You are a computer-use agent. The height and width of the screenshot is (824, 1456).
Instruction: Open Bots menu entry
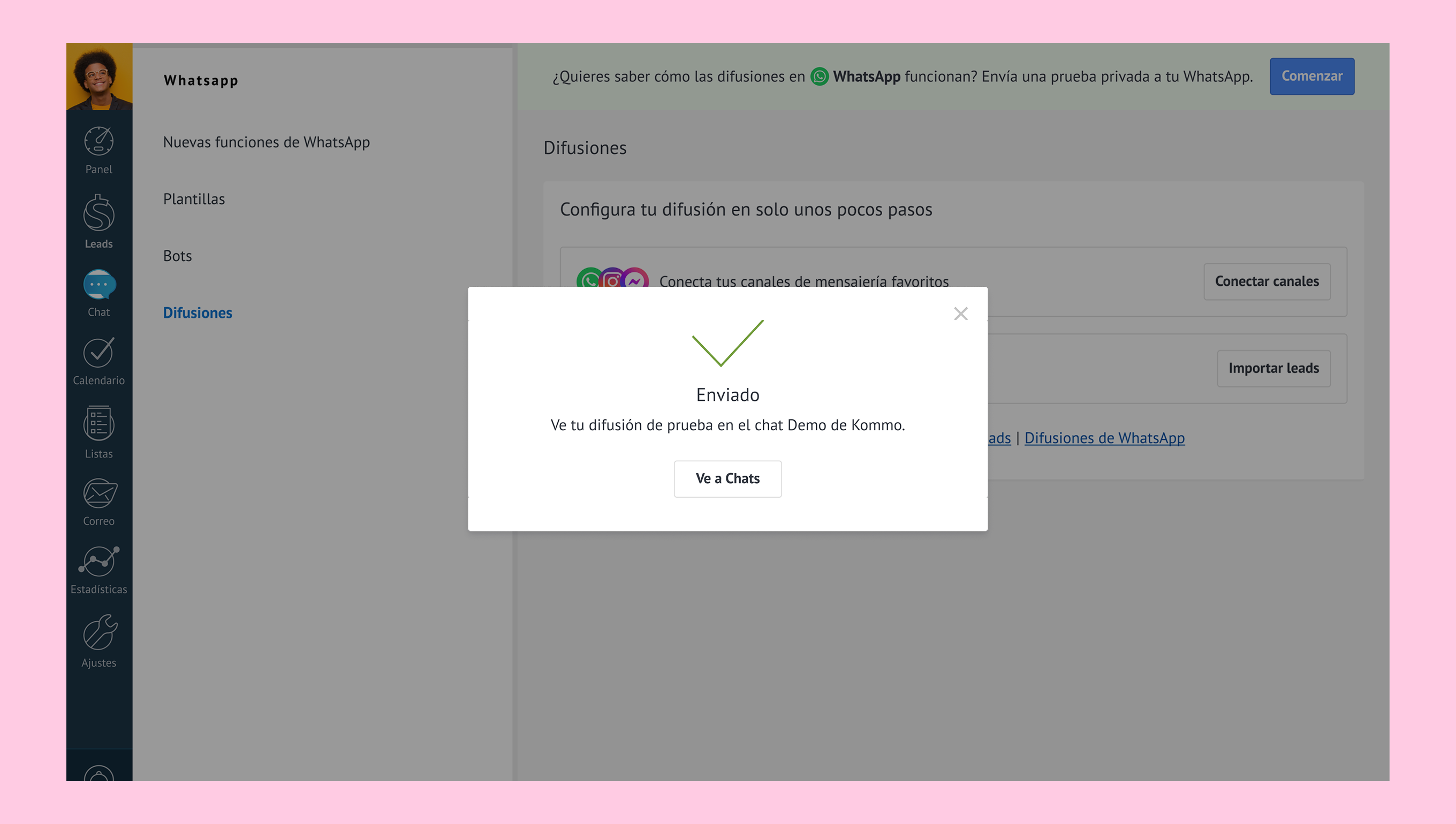click(177, 256)
